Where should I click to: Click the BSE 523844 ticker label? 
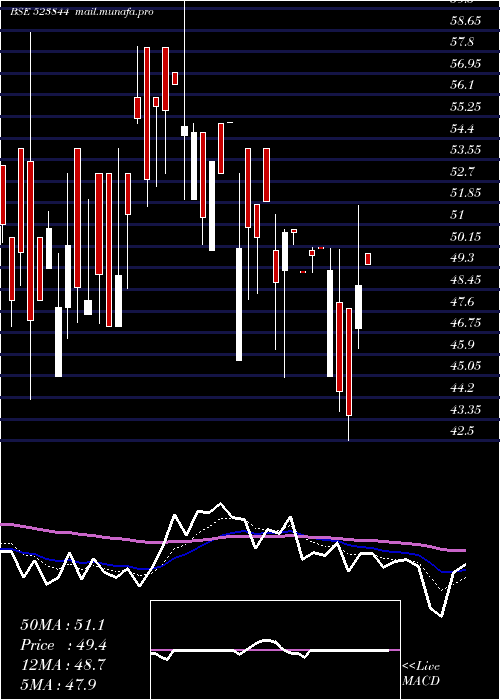coord(40,12)
